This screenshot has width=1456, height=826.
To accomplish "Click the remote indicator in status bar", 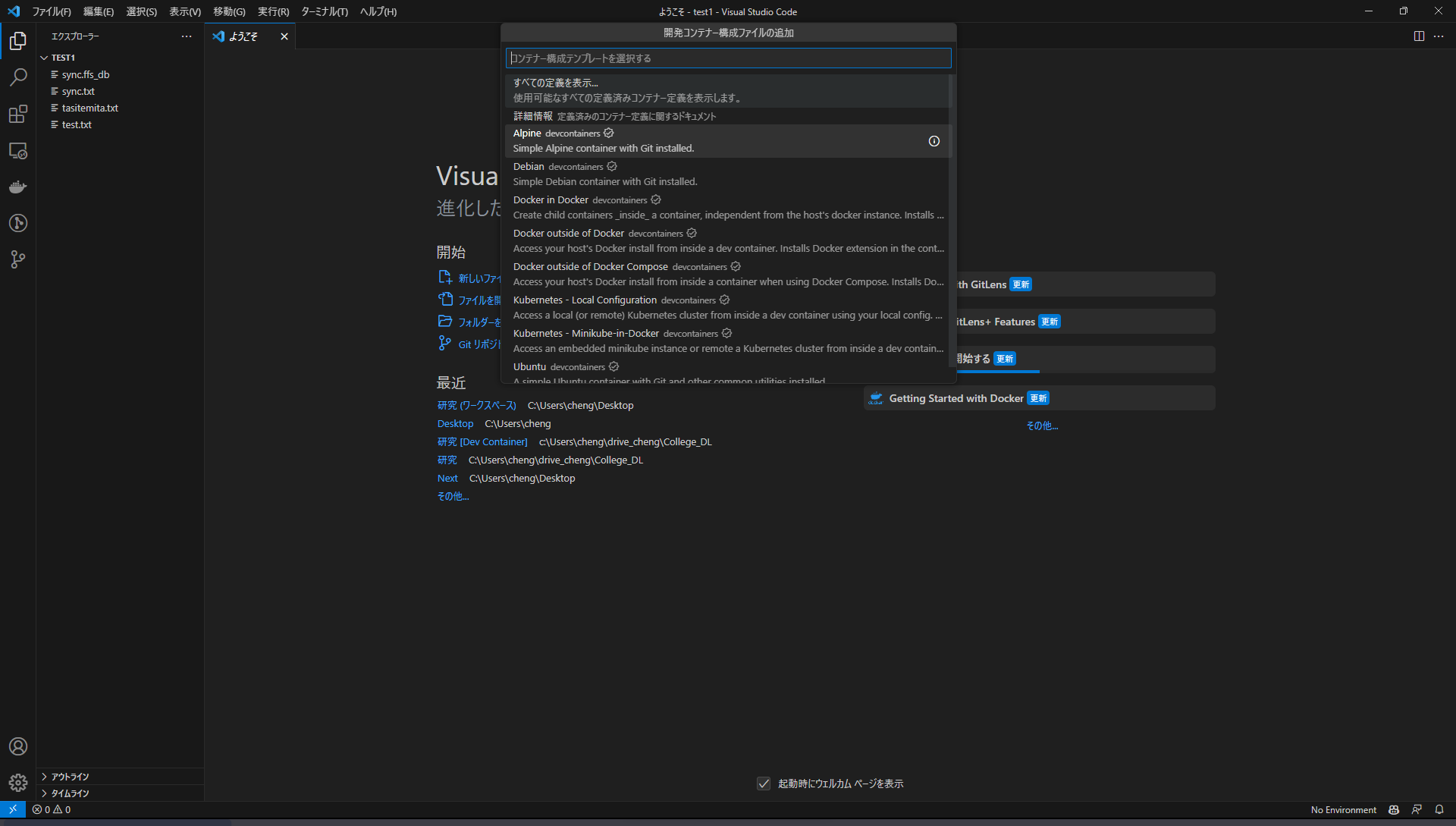I will [12, 809].
